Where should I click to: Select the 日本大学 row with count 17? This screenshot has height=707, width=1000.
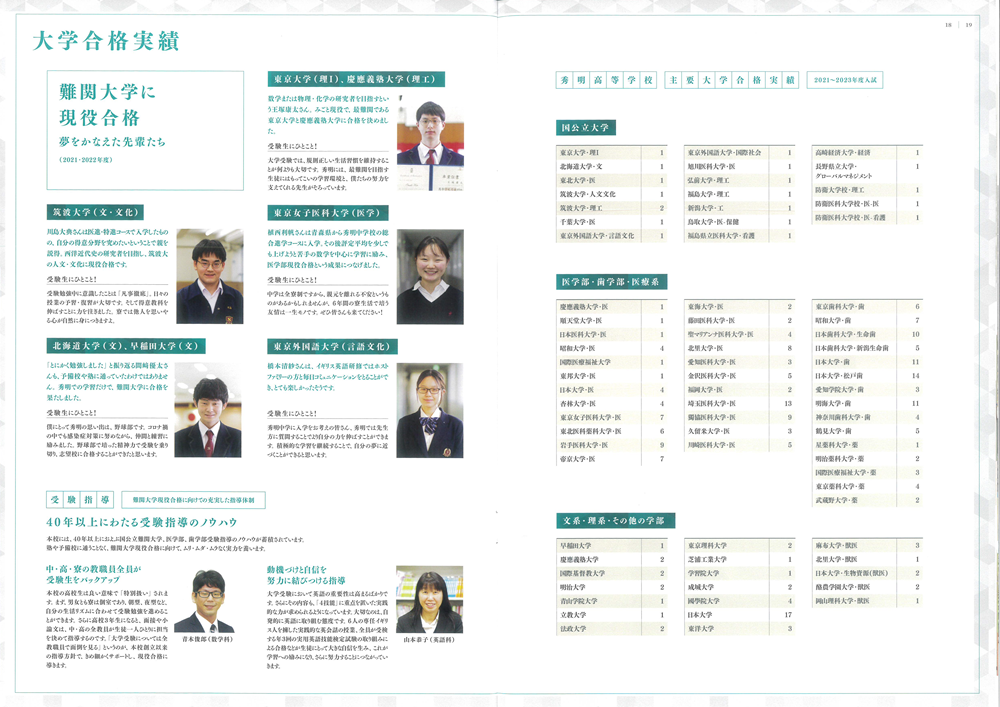[739, 615]
